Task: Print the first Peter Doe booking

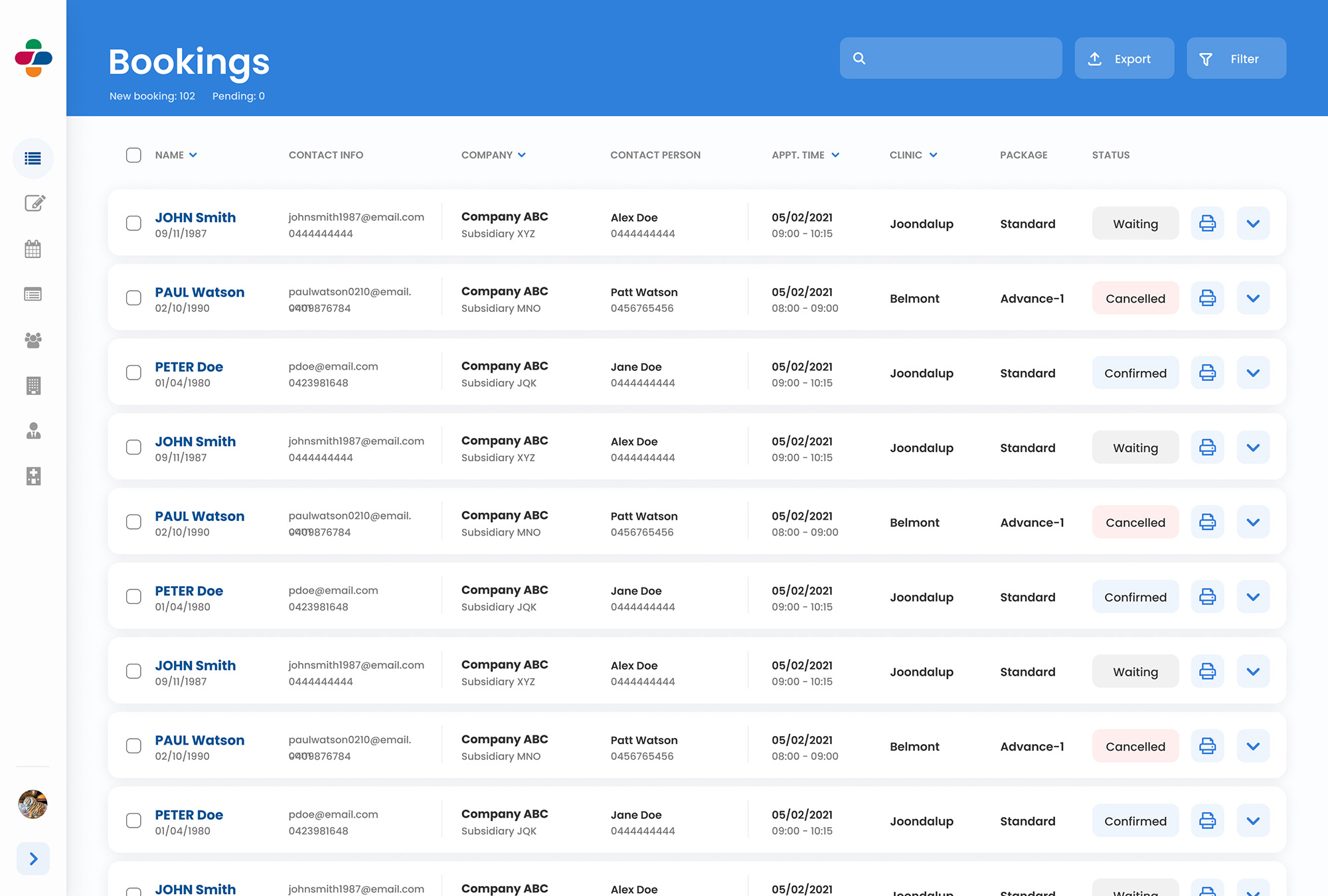Action: coord(1207,373)
